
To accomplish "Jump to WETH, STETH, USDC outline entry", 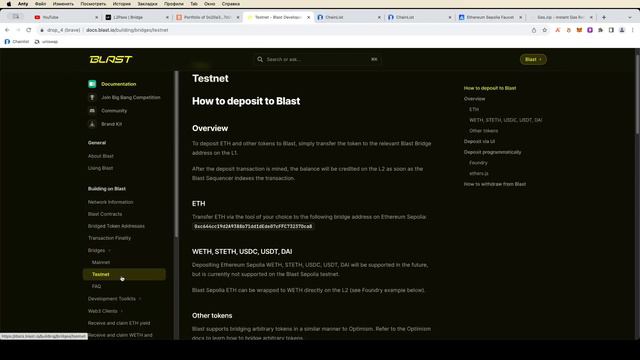I will coord(506,120).
